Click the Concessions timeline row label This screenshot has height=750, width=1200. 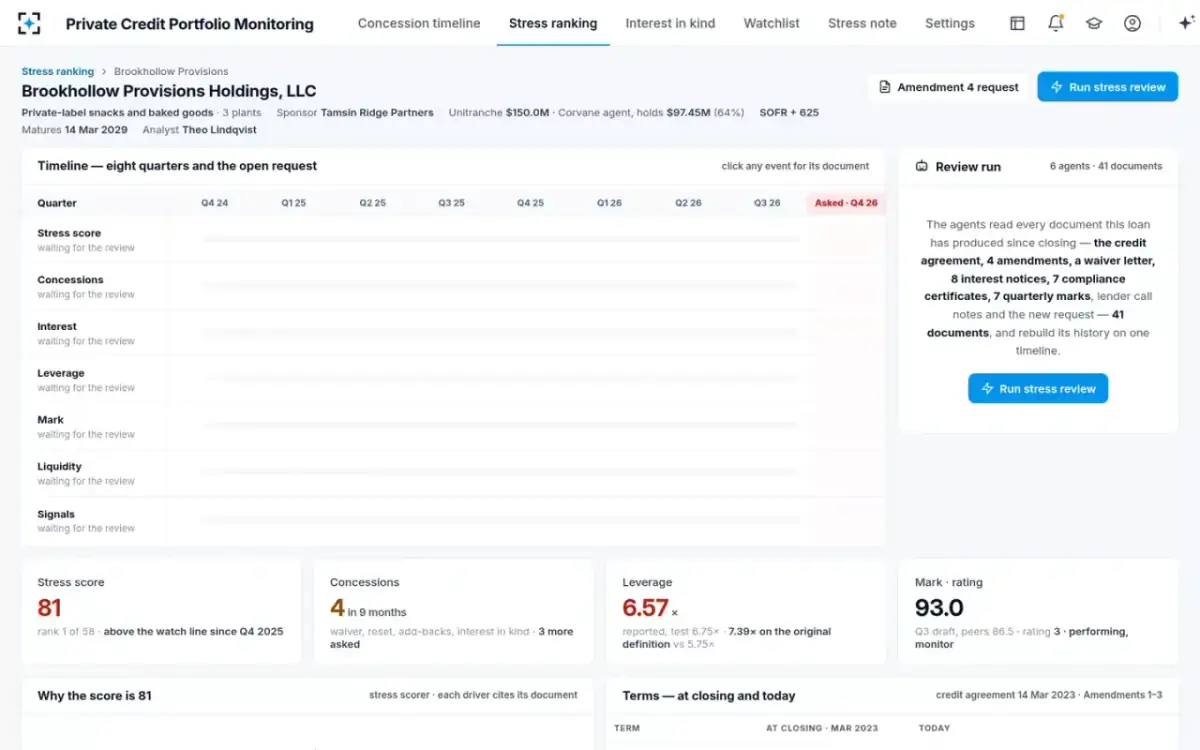70,280
